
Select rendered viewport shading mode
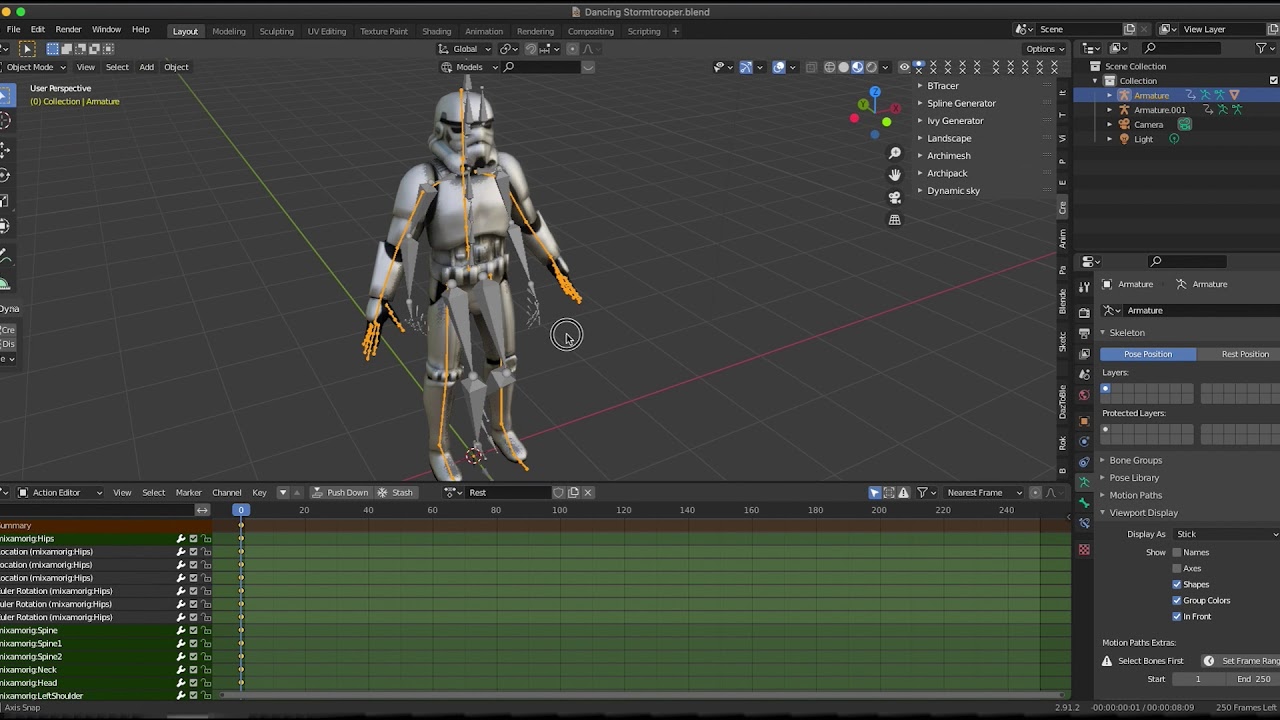(871, 67)
